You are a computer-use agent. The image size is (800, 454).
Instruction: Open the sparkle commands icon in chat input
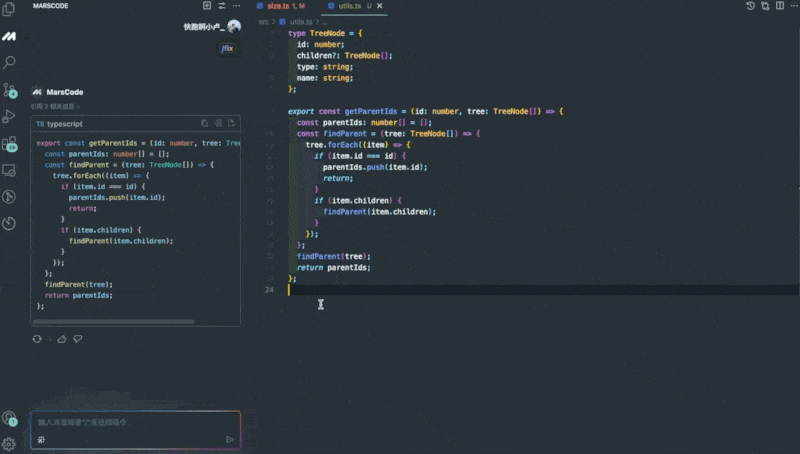coord(41,439)
